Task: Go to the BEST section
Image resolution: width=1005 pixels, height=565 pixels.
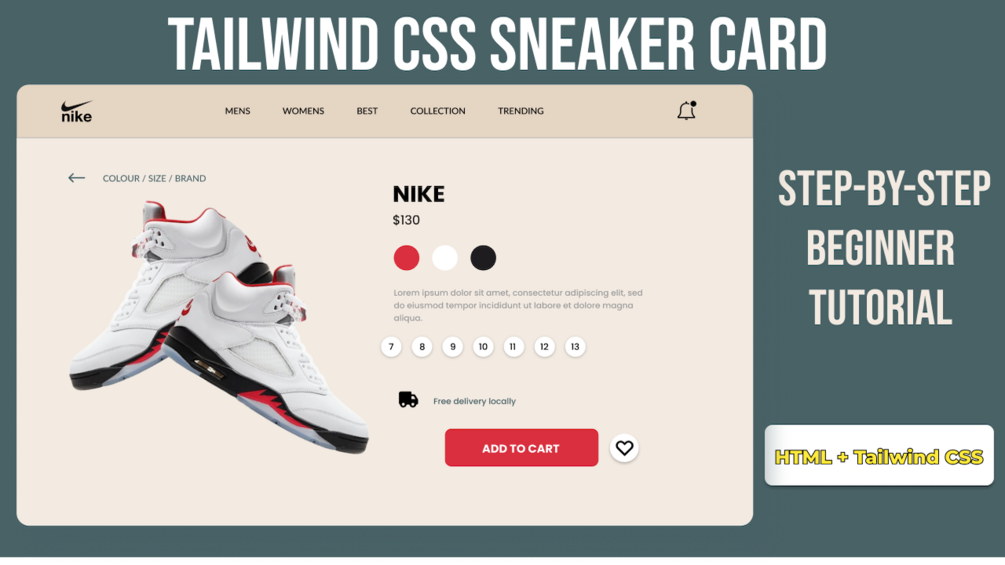Action: click(367, 111)
